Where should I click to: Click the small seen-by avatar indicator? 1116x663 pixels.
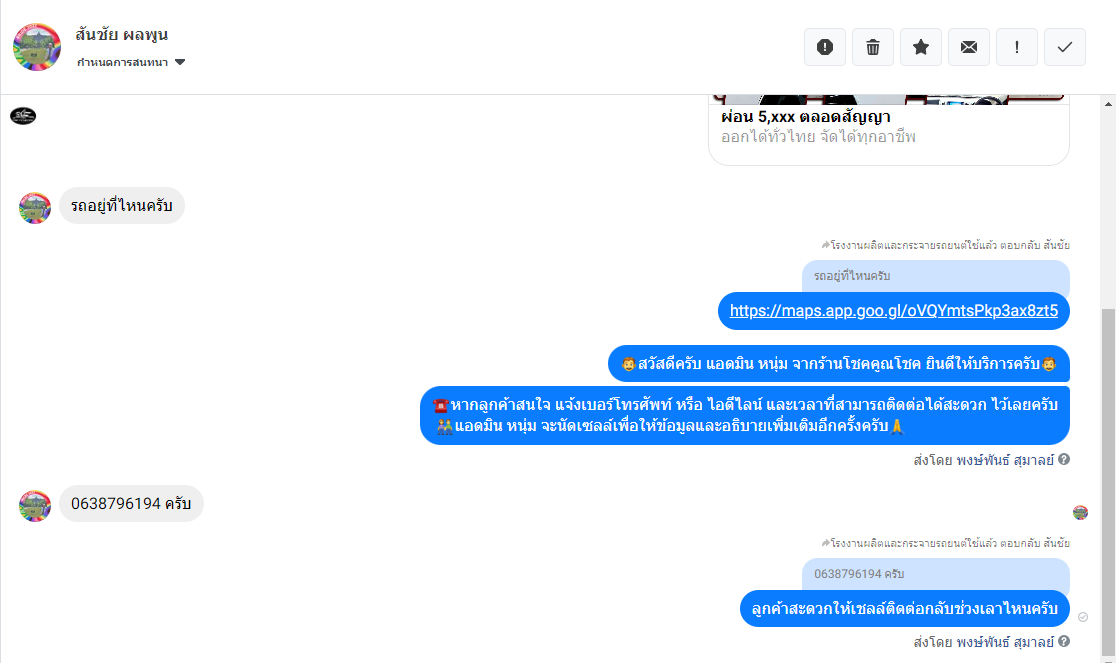click(x=1080, y=512)
